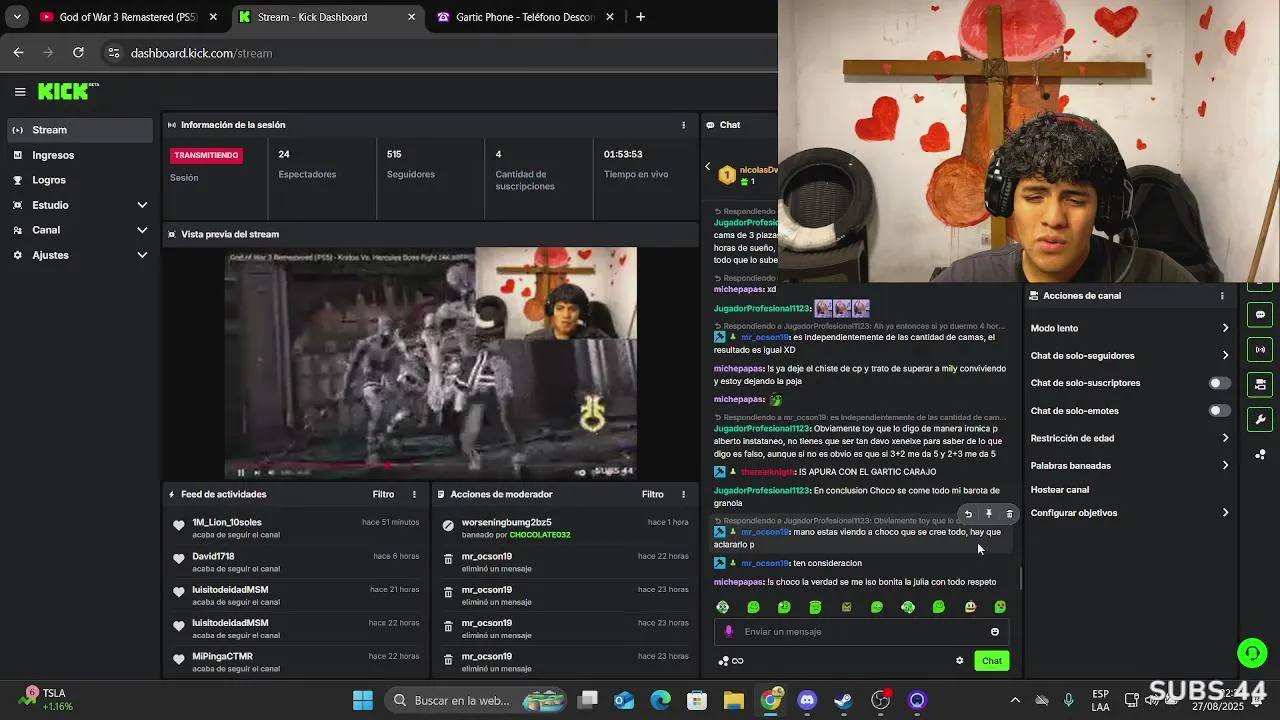The width and height of the screenshot is (1280, 720).
Task: Open the browser tab search dropdown
Action: (x=17, y=17)
